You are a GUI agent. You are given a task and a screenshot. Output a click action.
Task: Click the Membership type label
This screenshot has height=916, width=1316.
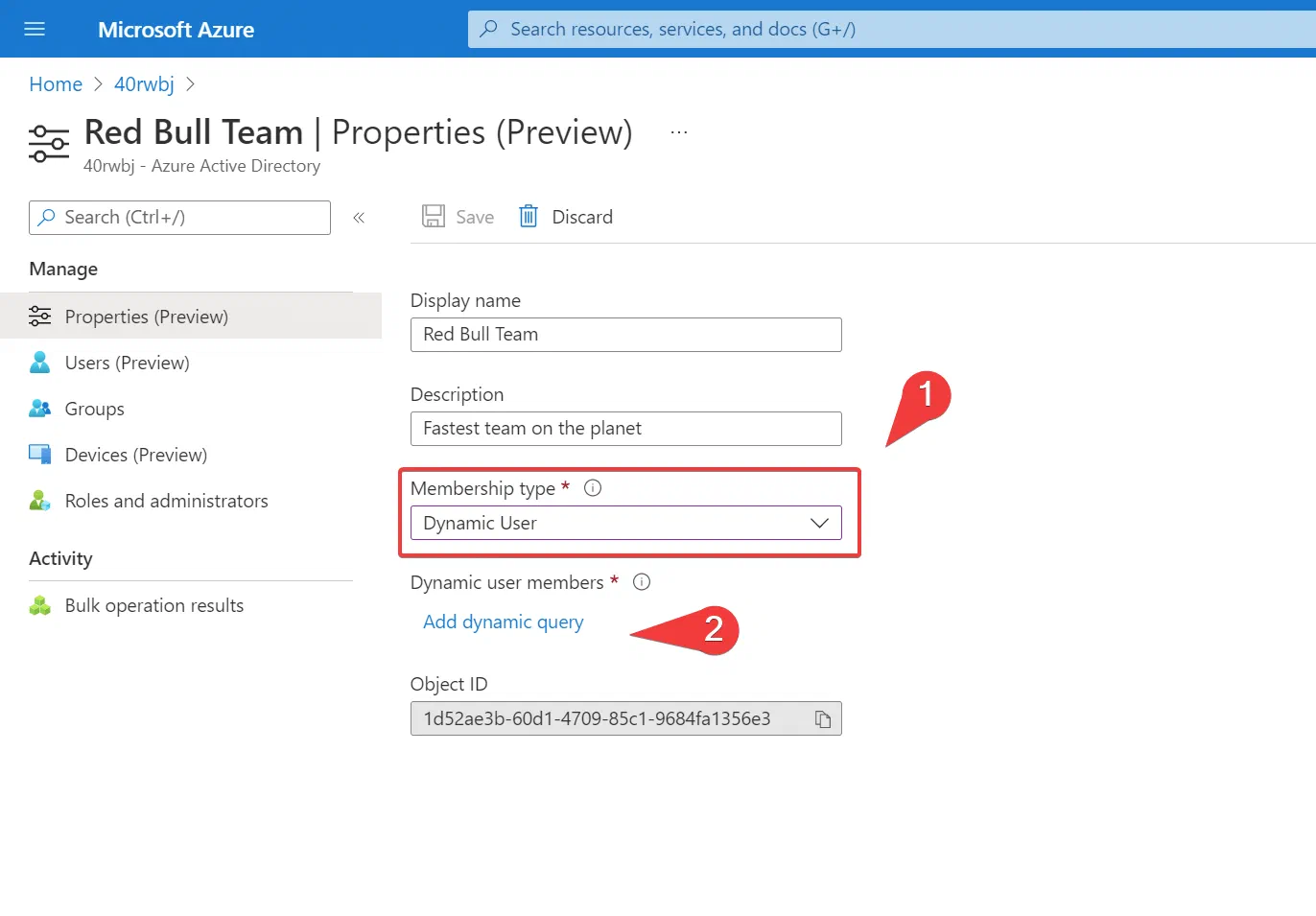[x=482, y=488]
